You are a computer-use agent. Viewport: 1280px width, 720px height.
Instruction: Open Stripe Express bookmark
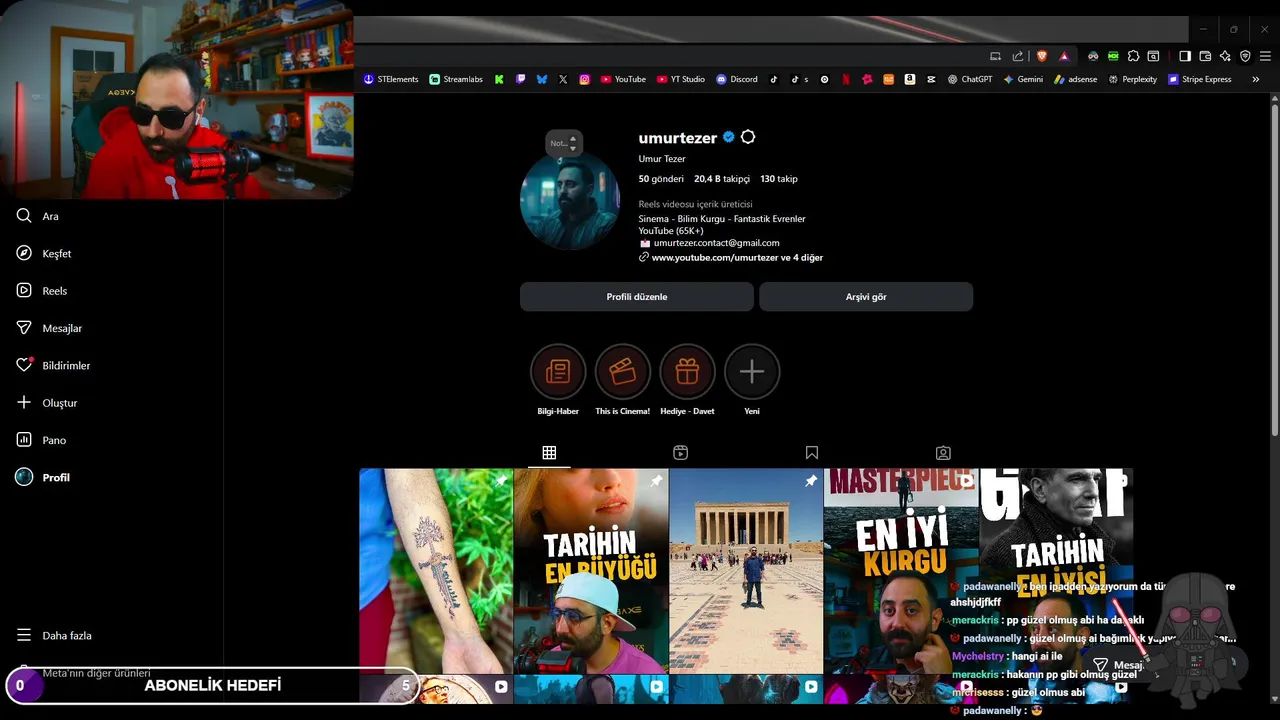1200,79
